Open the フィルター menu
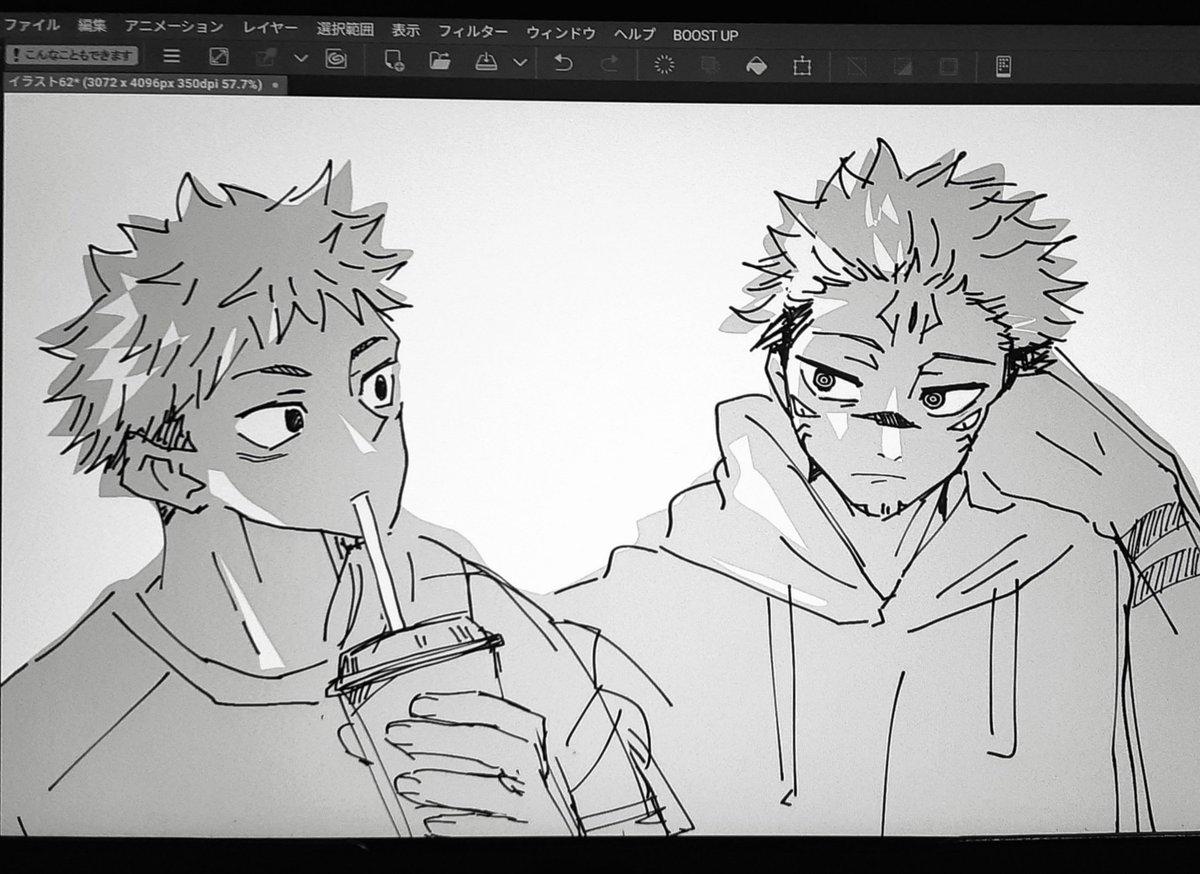 click(x=473, y=32)
